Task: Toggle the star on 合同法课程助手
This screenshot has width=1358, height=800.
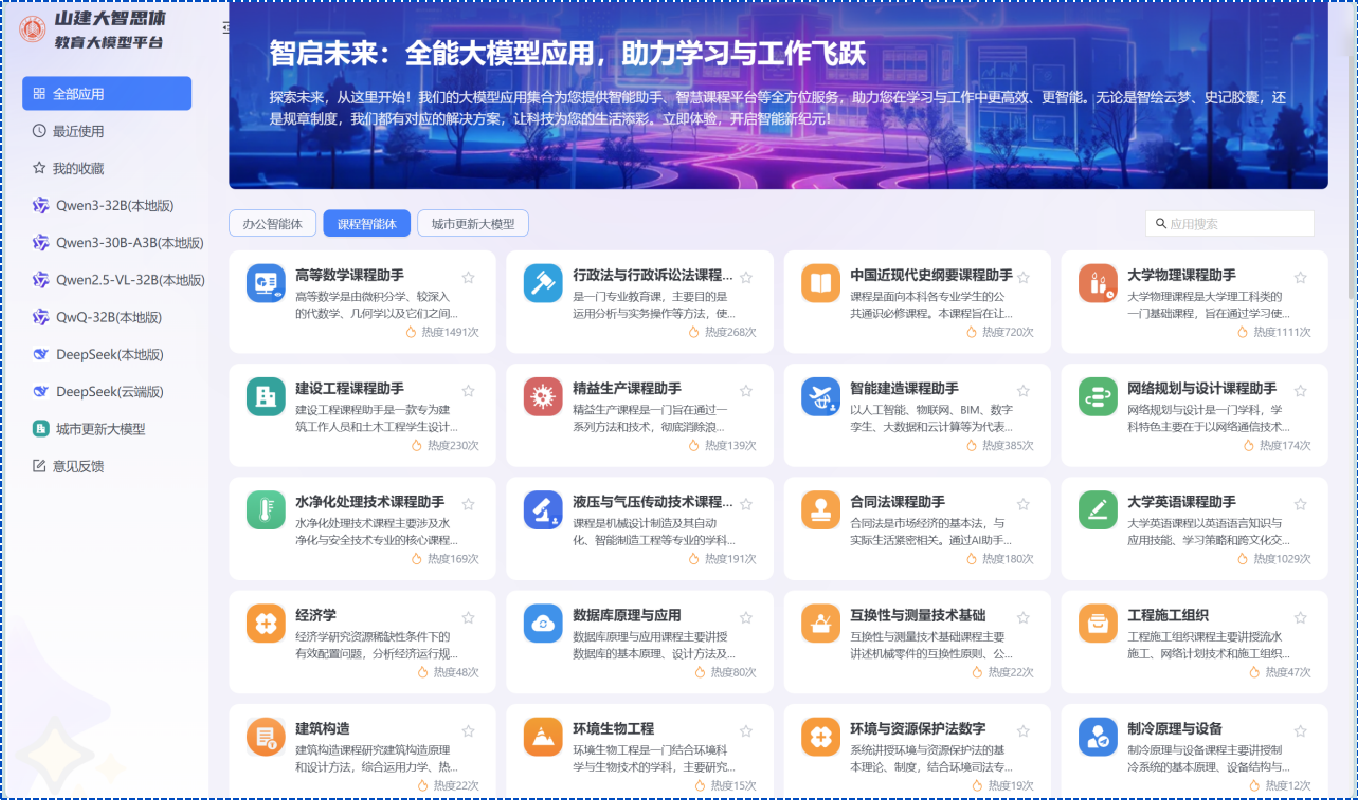Action: pos(1023,504)
